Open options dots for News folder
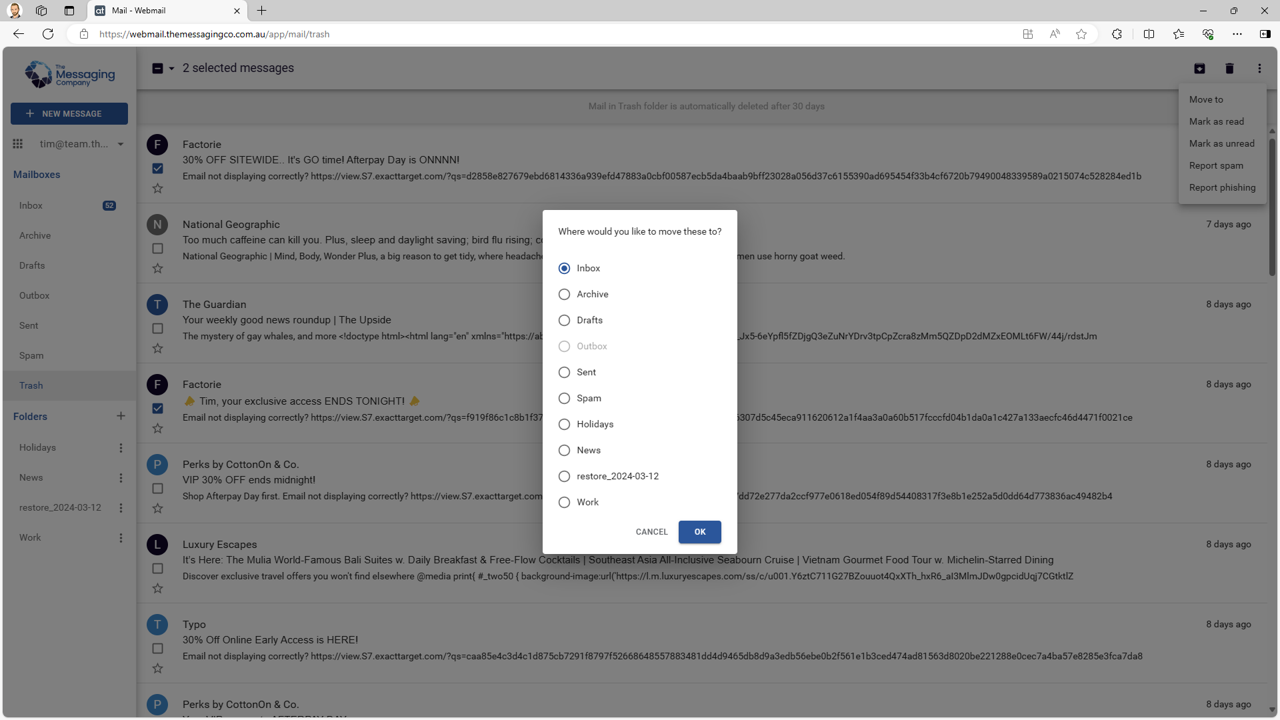 (x=121, y=478)
